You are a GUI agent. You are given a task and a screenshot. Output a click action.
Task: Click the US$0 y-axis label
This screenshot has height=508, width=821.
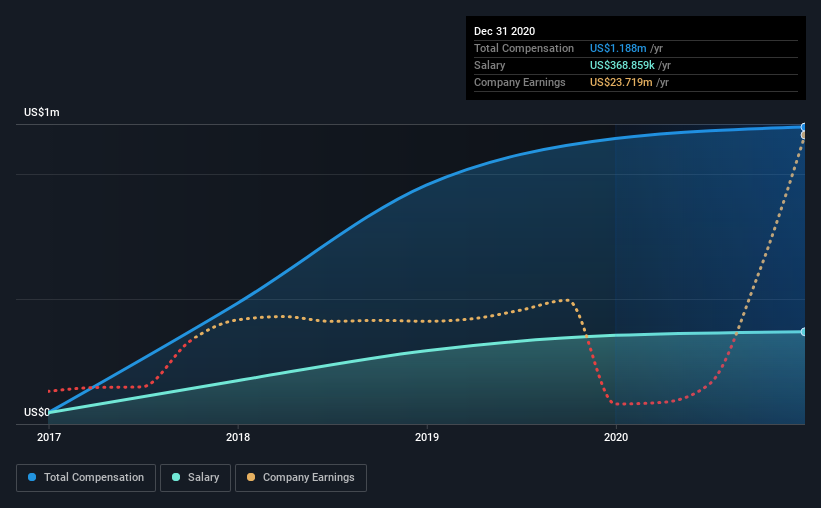tap(37, 412)
